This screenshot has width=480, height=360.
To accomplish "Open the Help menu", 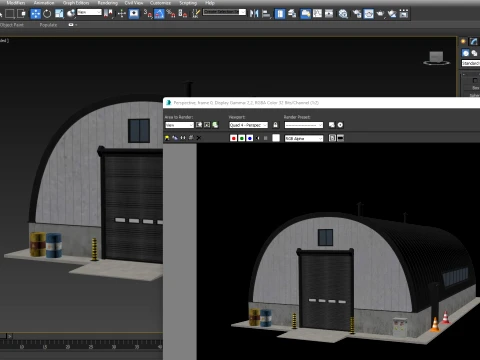I will pyautogui.click(x=210, y=3).
